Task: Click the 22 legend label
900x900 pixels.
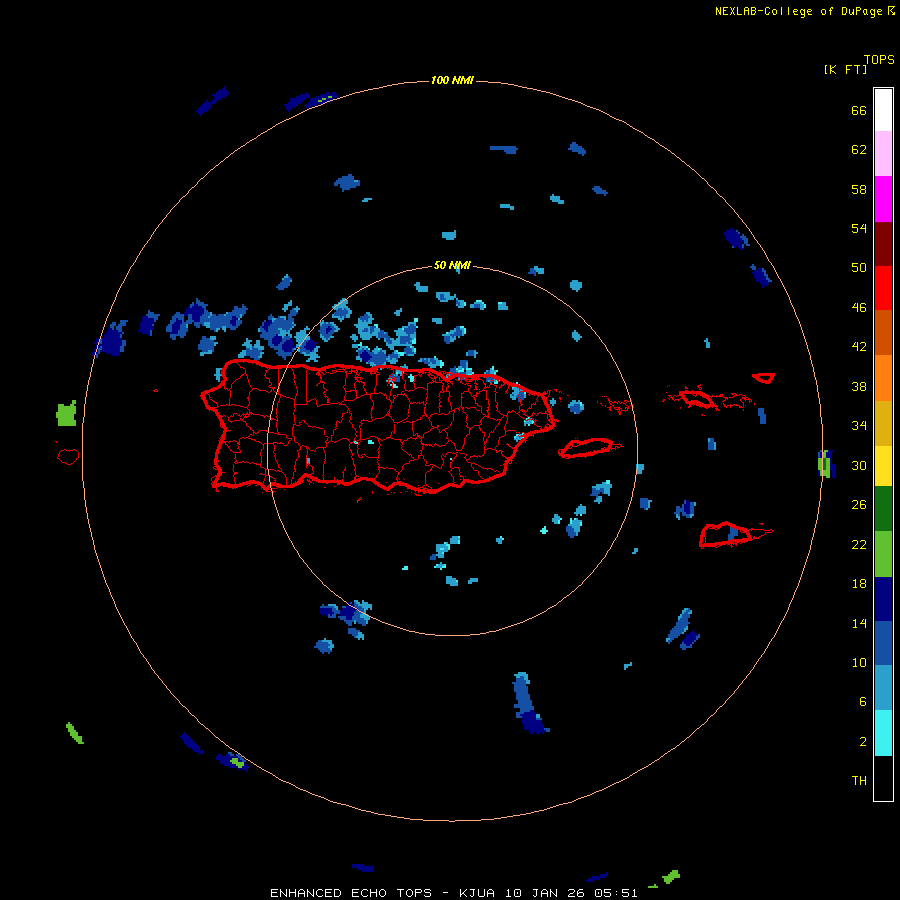Action: (x=859, y=545)
